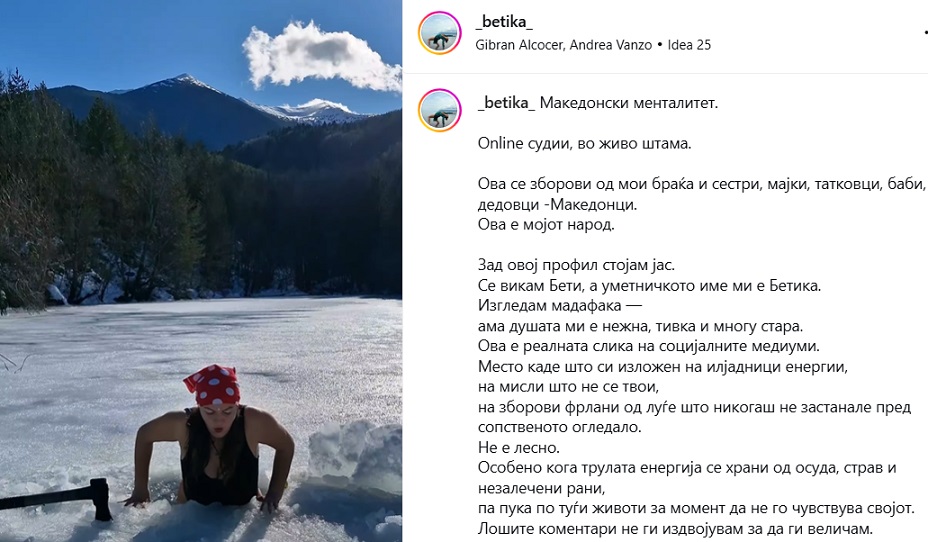Open more options dots in post header

pyautogui.click(x=925, y=33)
